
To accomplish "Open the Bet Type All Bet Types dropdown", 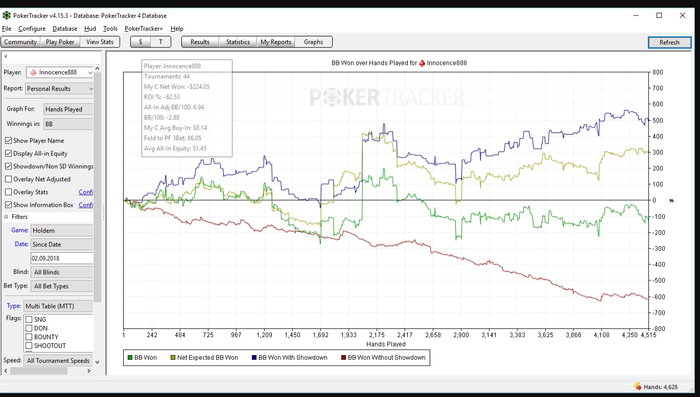I will [x=62, y=286].
